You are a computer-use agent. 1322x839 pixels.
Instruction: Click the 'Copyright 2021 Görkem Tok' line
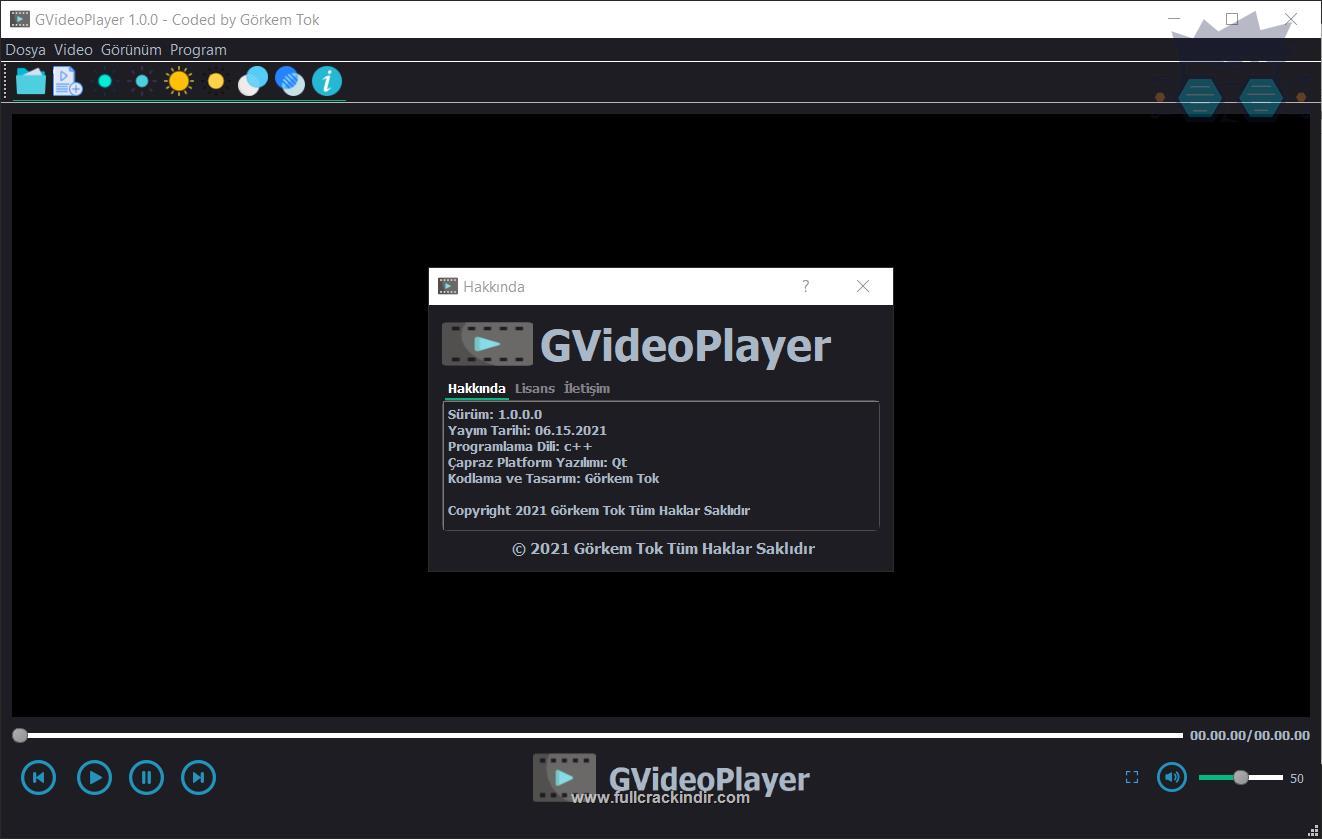[599, 510]
